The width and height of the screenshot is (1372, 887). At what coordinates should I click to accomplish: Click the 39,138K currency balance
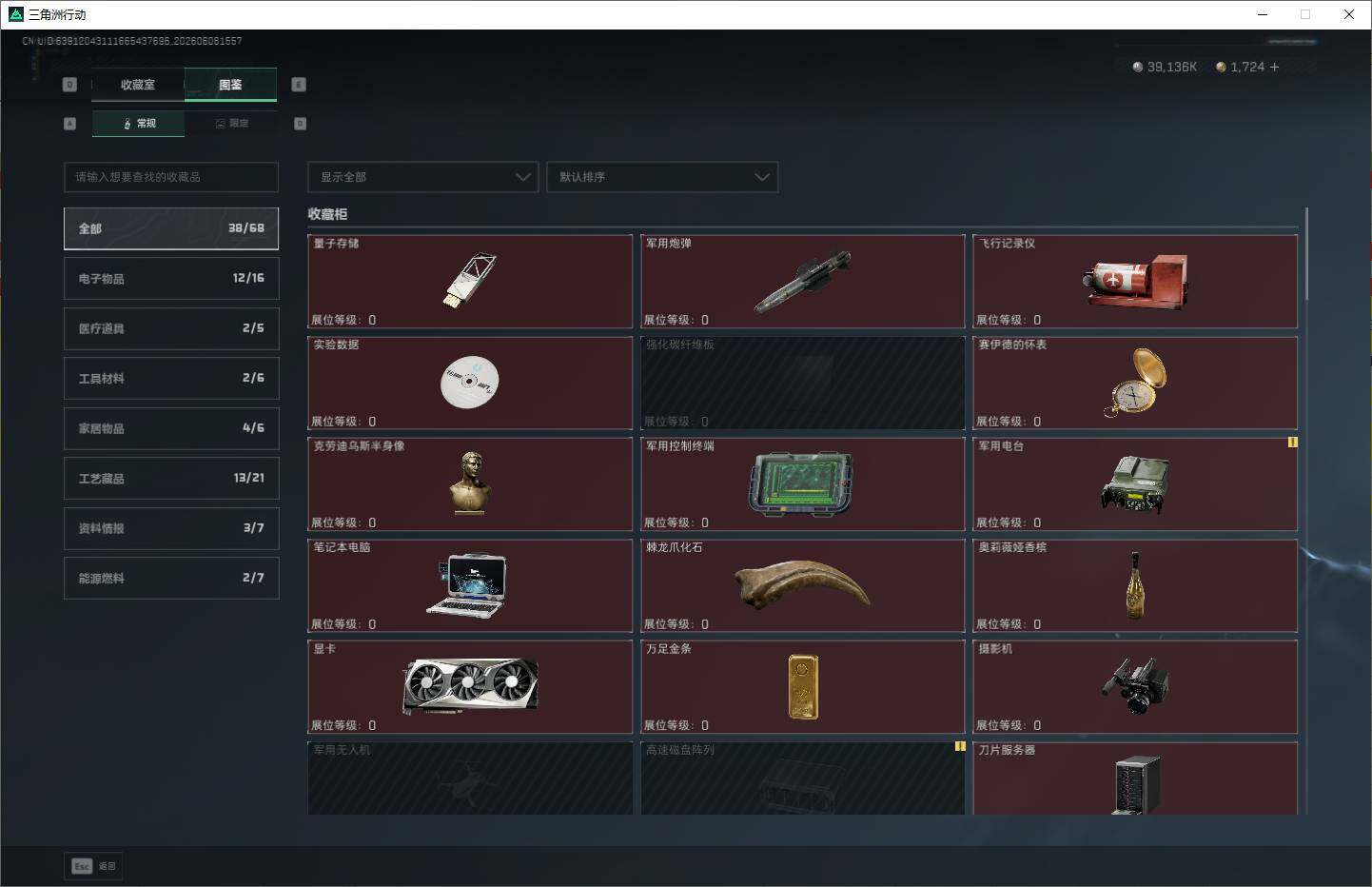(1165, 67)
